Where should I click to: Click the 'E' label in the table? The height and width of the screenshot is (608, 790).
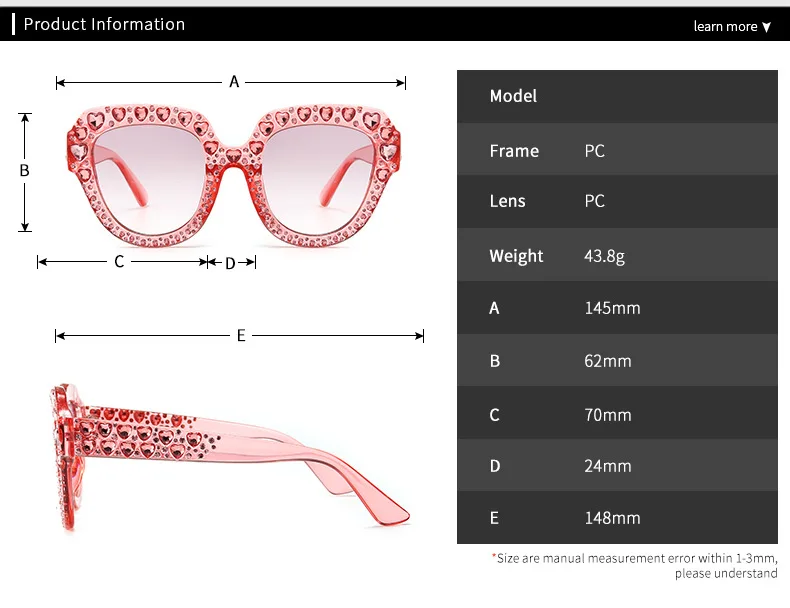pyautogui.click(x=494, y=518)
